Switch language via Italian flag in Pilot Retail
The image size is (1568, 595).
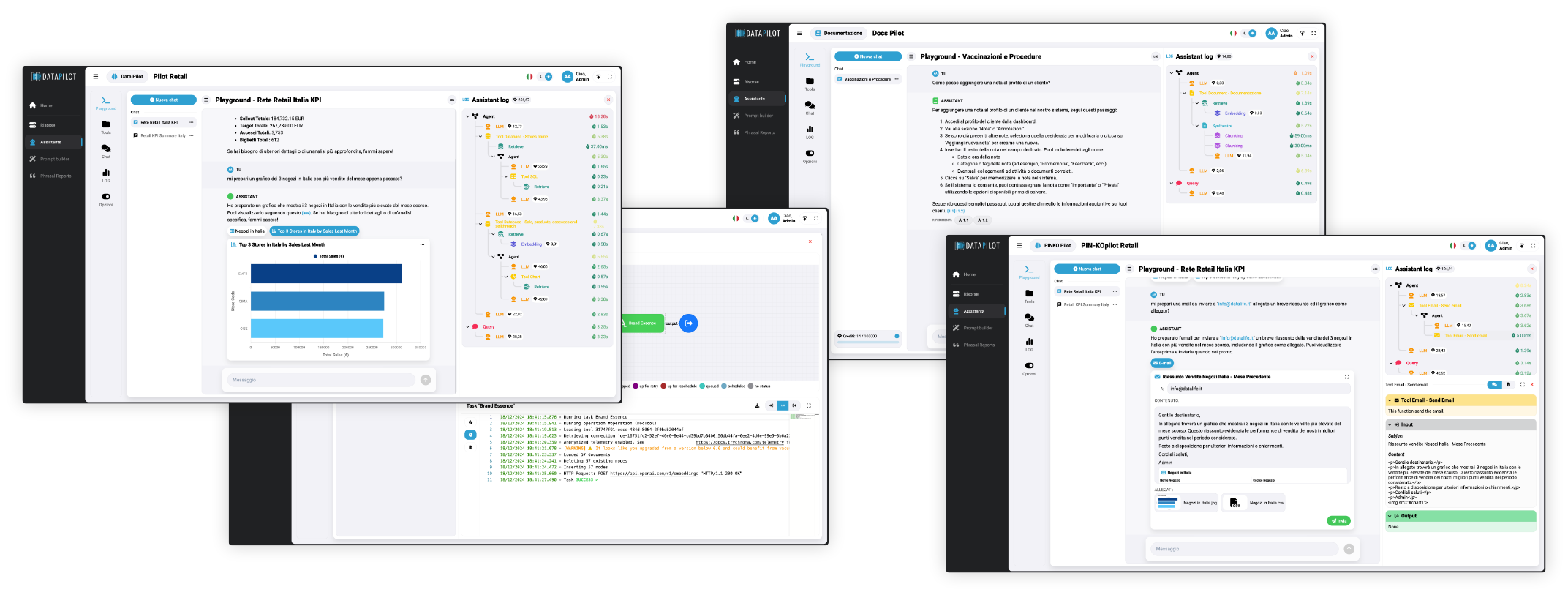click(529, 76)
